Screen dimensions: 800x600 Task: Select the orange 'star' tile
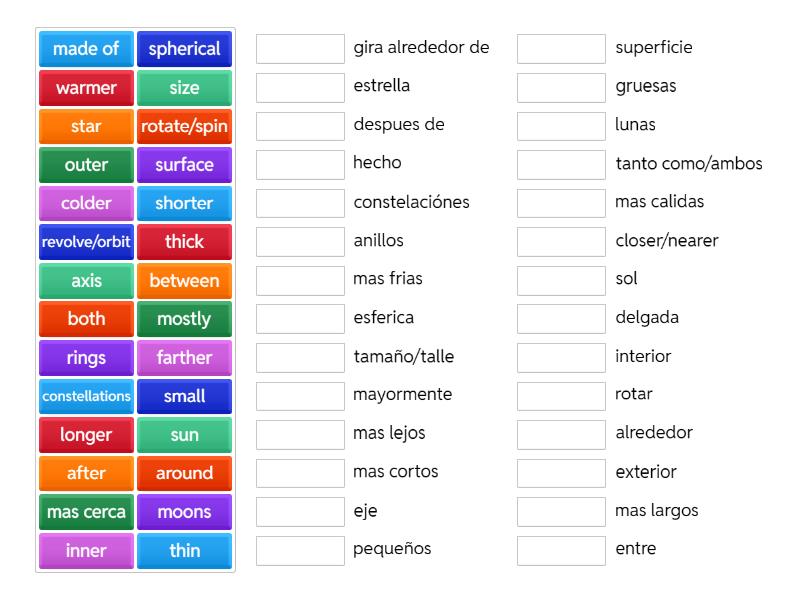(x=86, y=126)
